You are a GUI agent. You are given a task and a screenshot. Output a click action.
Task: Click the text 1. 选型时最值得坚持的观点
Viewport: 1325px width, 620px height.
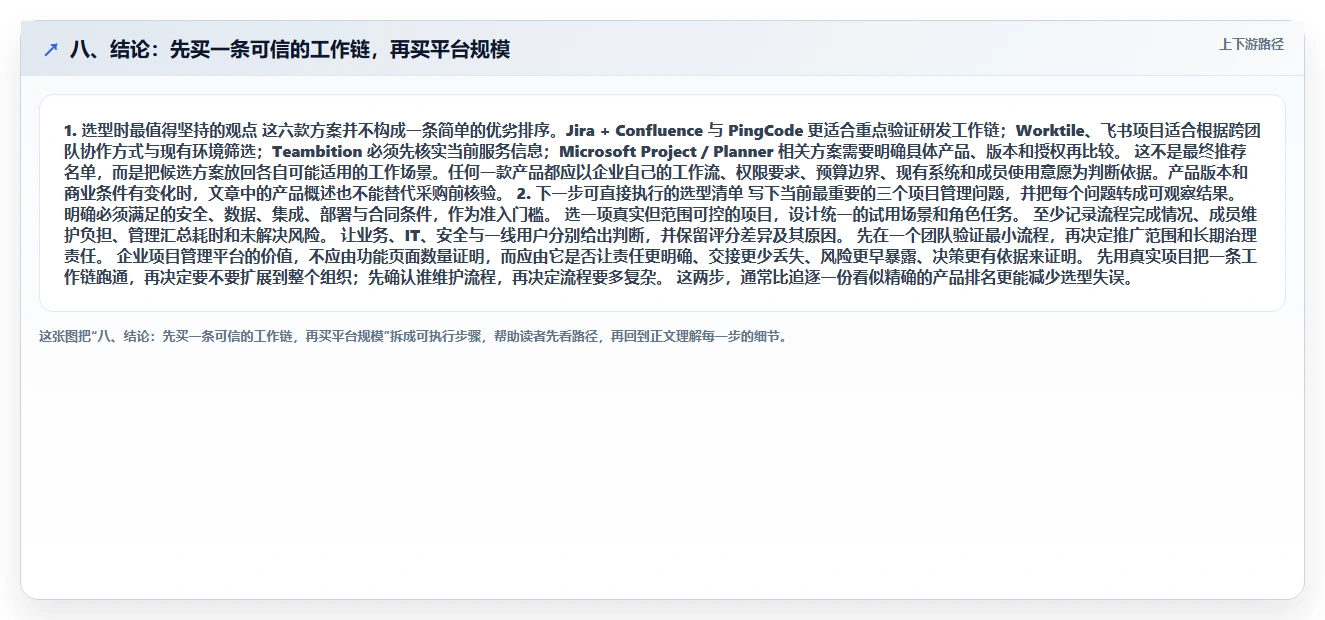161,131
